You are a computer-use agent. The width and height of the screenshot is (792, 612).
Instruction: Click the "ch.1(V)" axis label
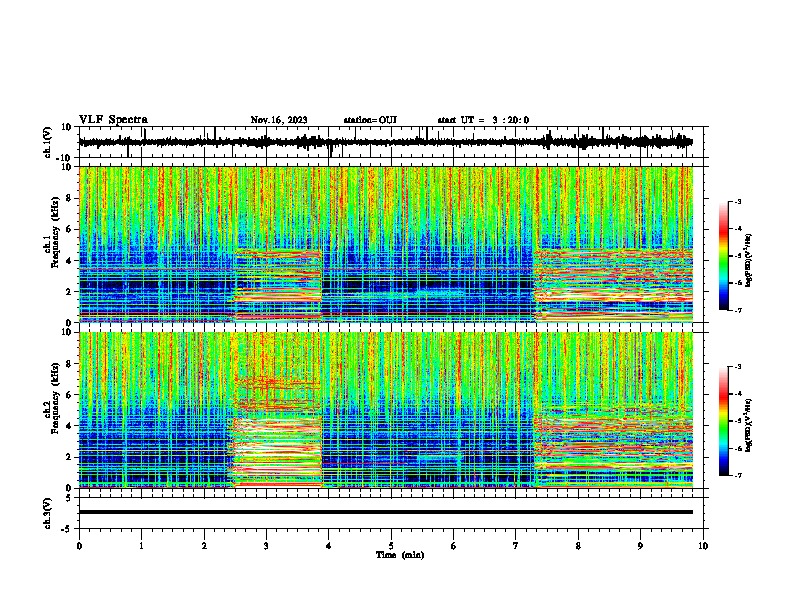pyautogui.click(x=48, y=142)
